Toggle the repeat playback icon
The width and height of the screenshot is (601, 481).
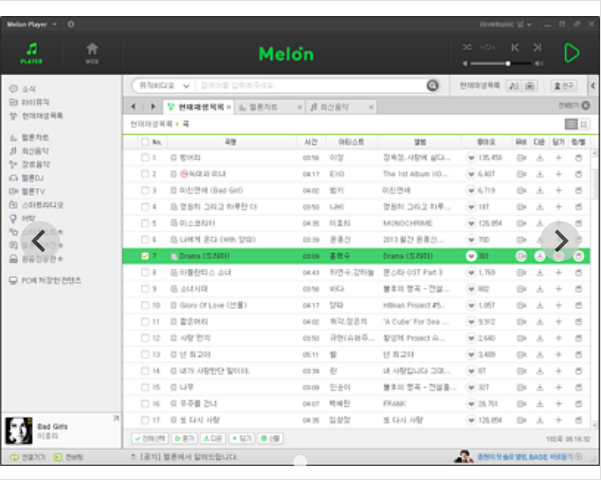coord(488,47)
